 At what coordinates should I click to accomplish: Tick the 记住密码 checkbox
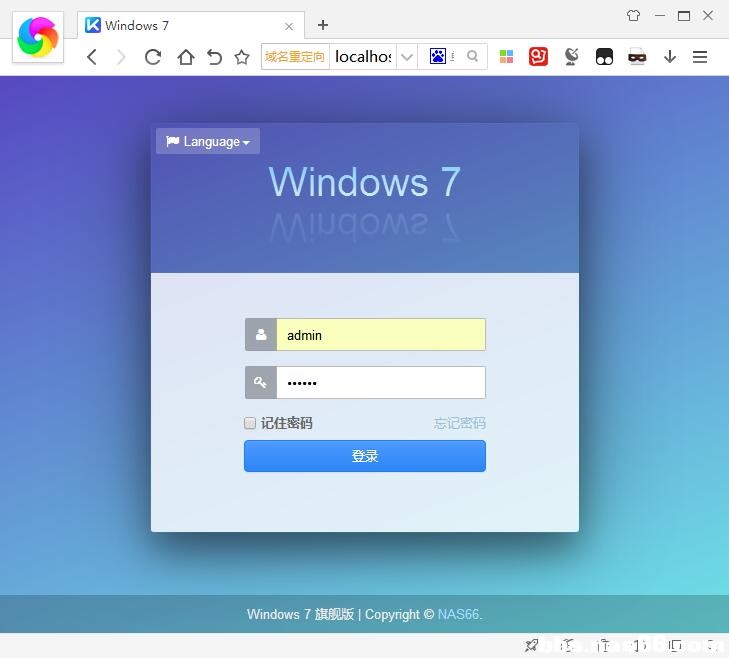[x=250, y=423]
